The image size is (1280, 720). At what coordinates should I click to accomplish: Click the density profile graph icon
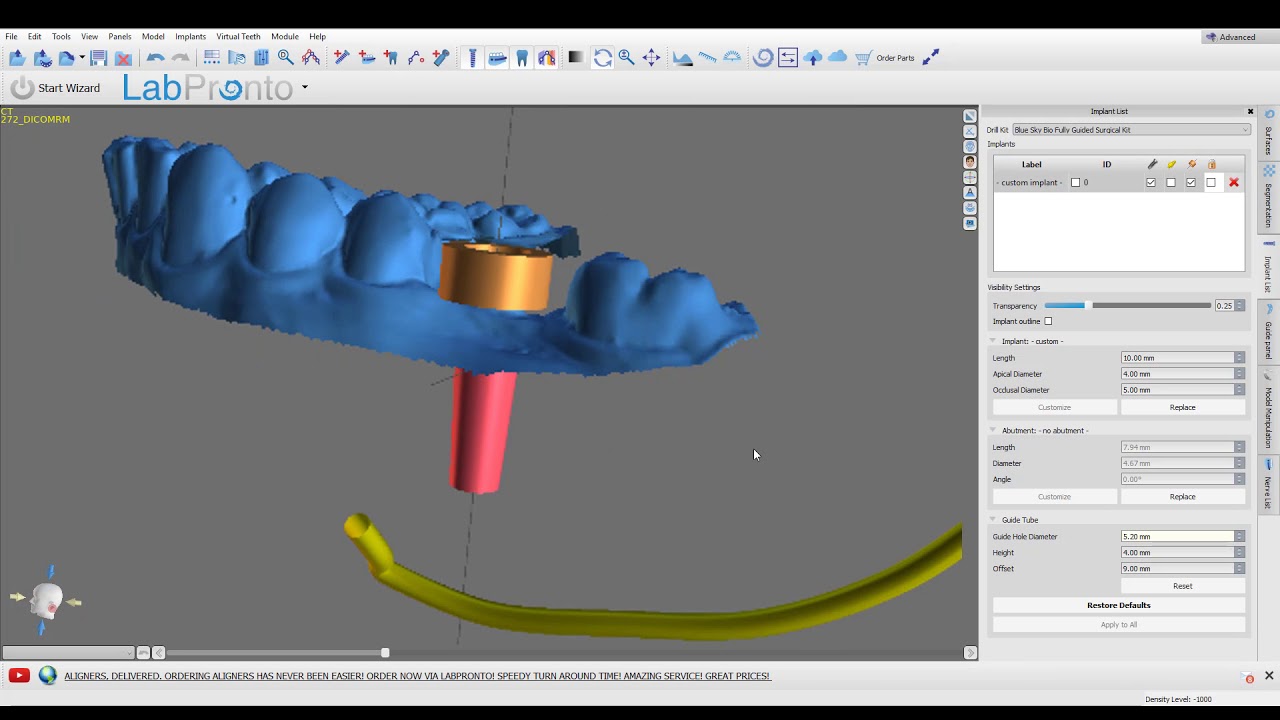click(x=682, y=58)
